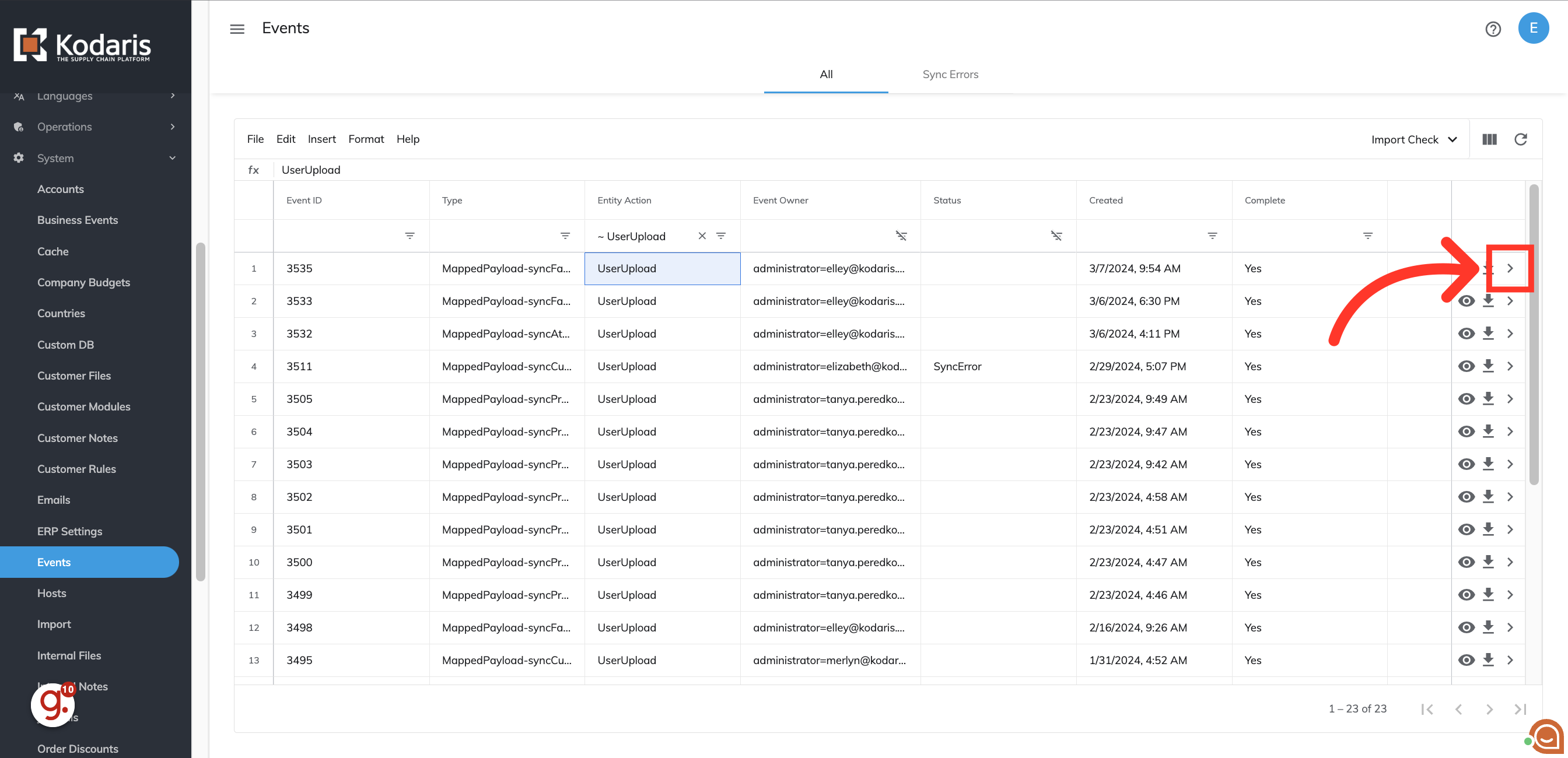The width and height of the screenshot is (1568, 758).
Task: Click the Grammarly badge icon
Action: (53, 704)
